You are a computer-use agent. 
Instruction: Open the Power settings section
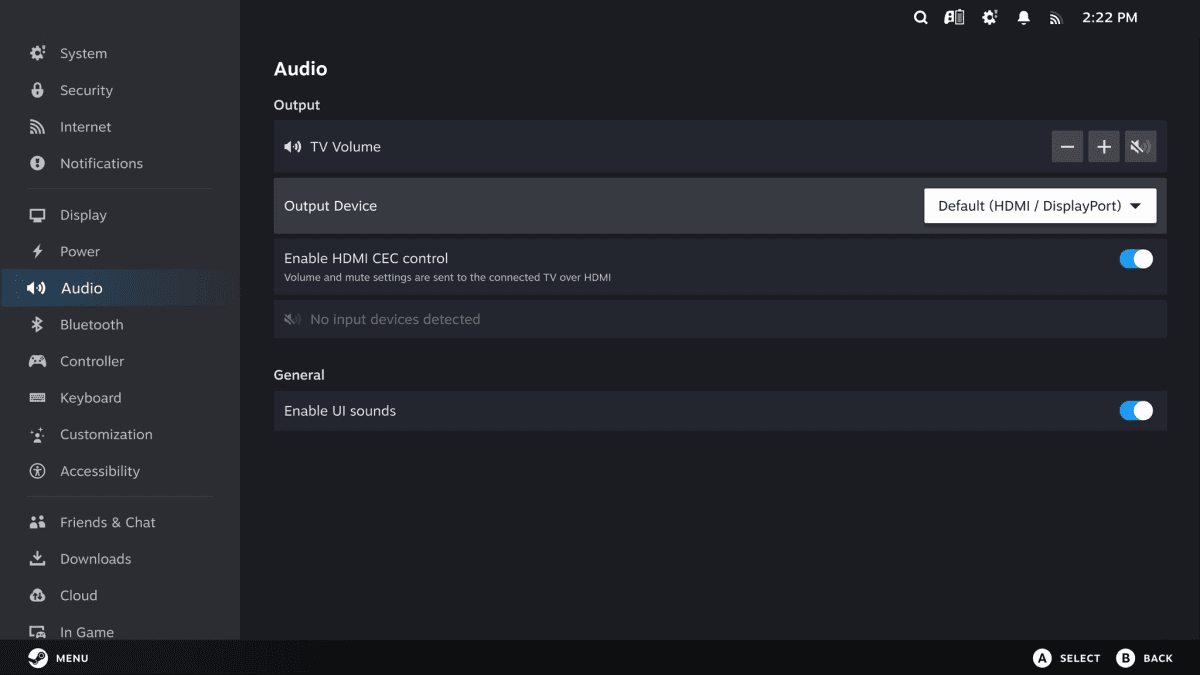pos(120,251)
